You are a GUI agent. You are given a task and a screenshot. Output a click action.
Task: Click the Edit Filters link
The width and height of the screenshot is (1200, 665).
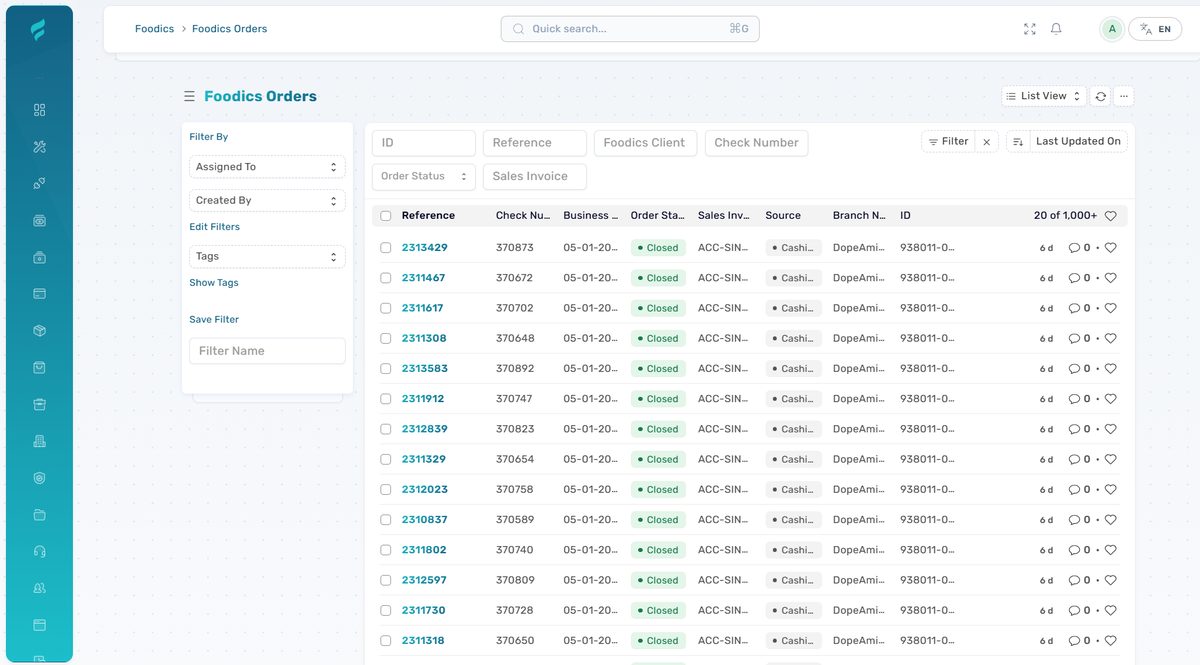pyautogui.click(x=214, y=227)
